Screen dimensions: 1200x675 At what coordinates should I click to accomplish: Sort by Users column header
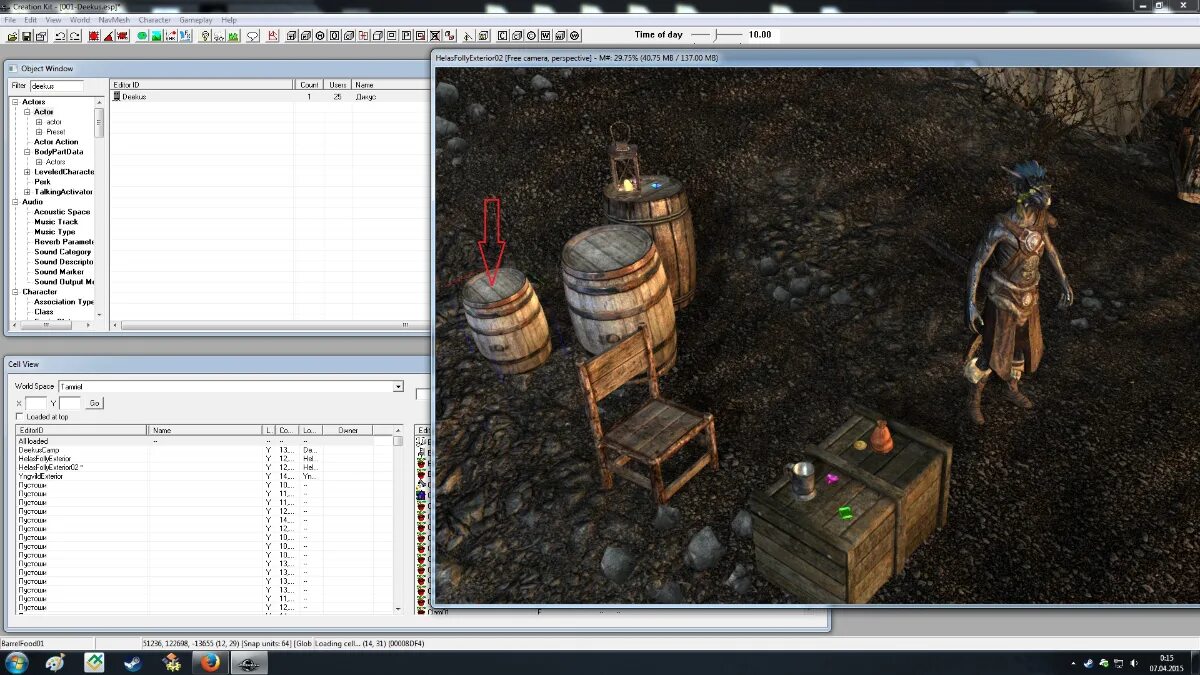(338, 85)
